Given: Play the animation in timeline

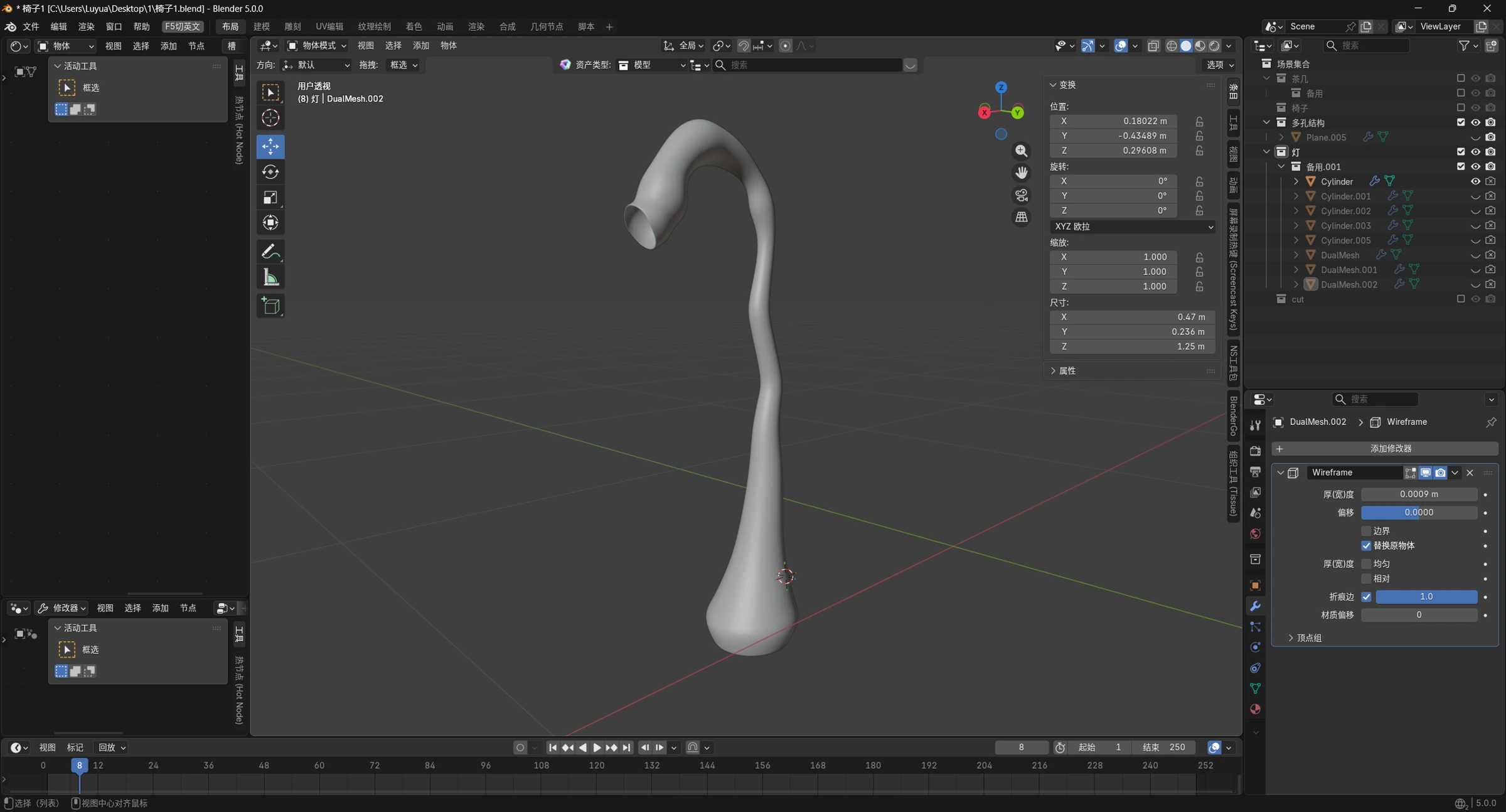Looking at the screenshot, I should 597,747.
